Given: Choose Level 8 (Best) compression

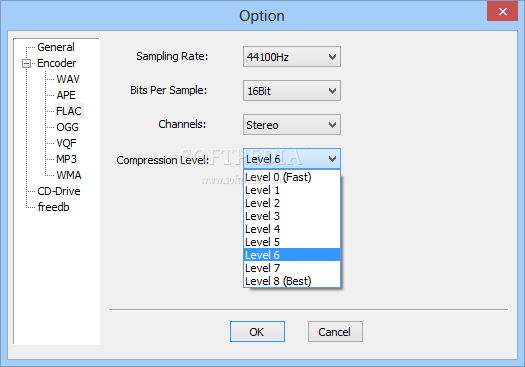Looking at the screenshot, I should tap(292, 281).
